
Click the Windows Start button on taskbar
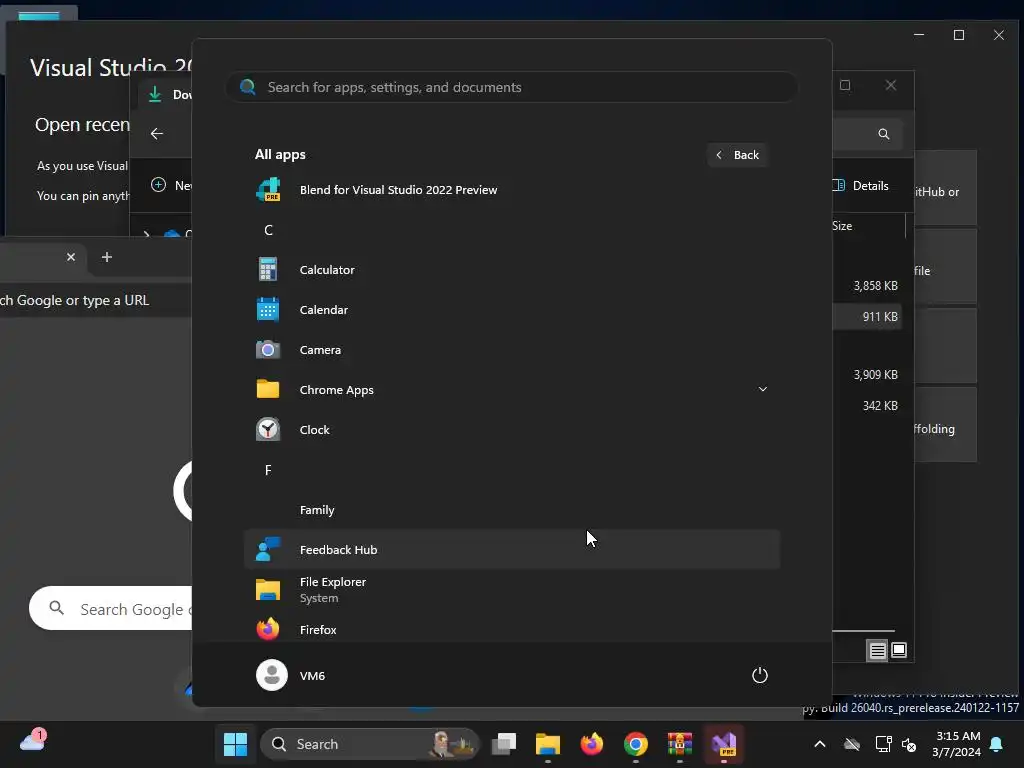235,744
